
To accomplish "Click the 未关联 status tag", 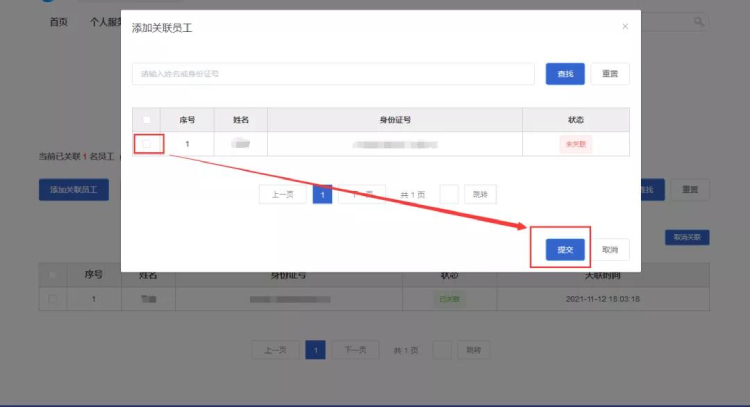I will [x=575, y=144].
